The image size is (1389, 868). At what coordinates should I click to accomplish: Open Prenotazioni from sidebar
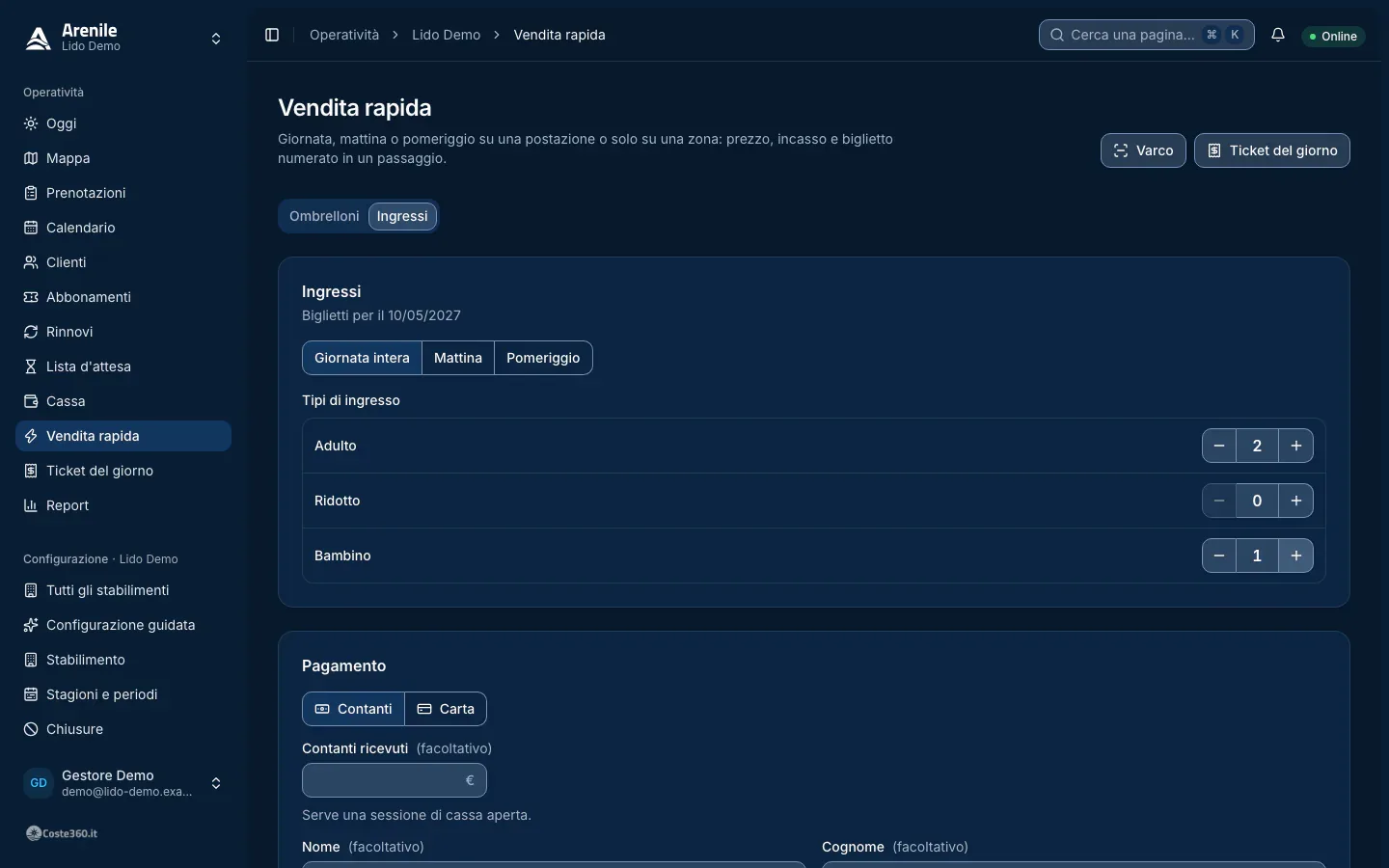[x=123, y=193]
